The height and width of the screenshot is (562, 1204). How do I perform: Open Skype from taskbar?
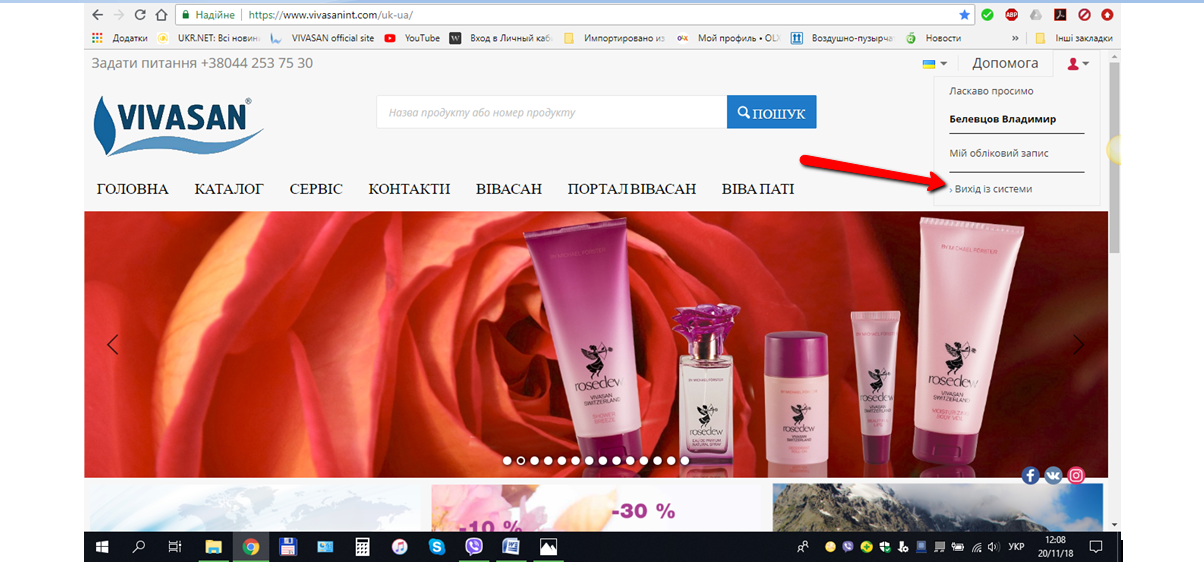point(437,546)
